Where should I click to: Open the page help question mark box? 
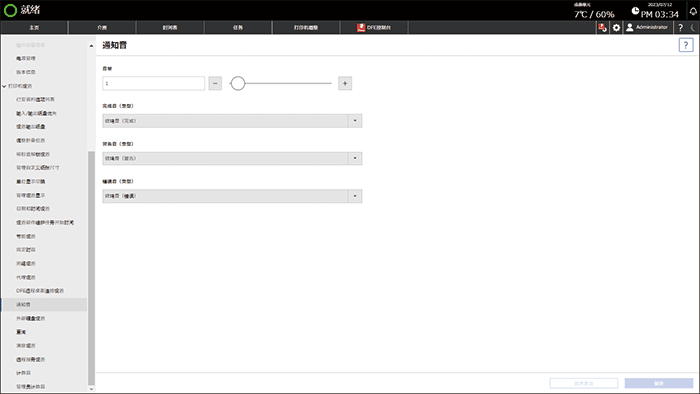(686, 45)
